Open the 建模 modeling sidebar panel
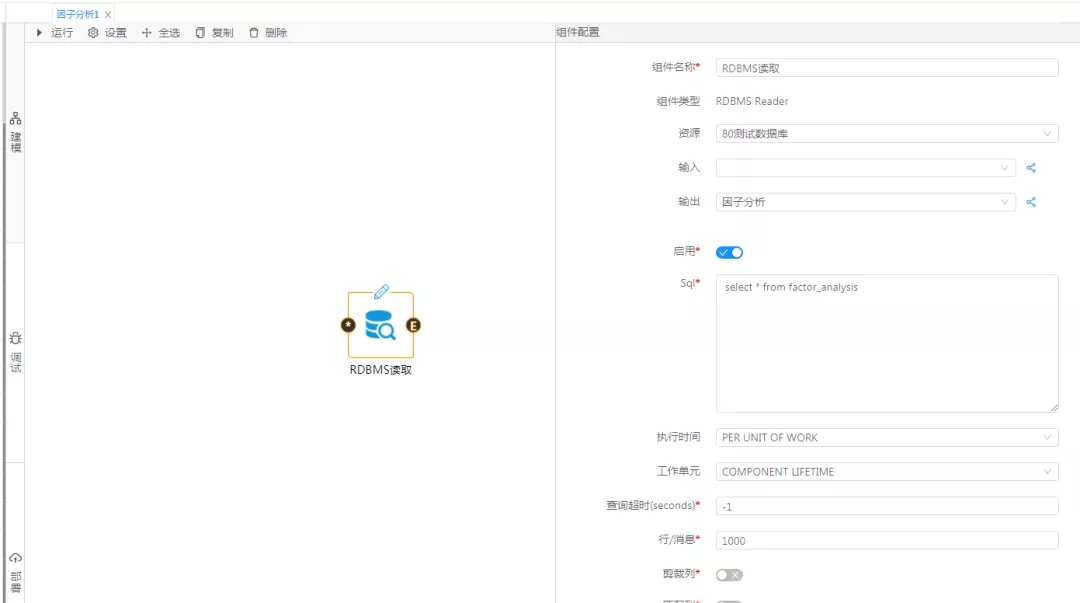1080x603 pixels. pos(15,133)
